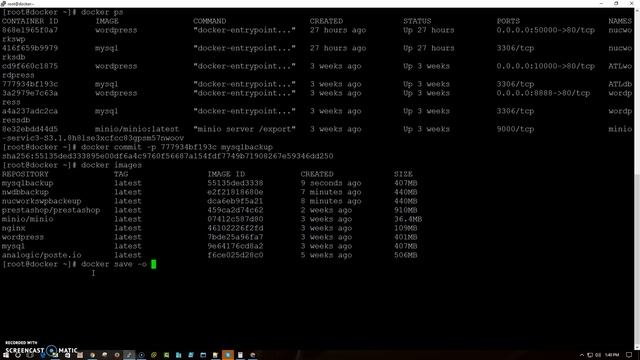Viewport: 640px width, 360px height.
Task: Click image ID 07412c587d80
Action: point(235,219)
